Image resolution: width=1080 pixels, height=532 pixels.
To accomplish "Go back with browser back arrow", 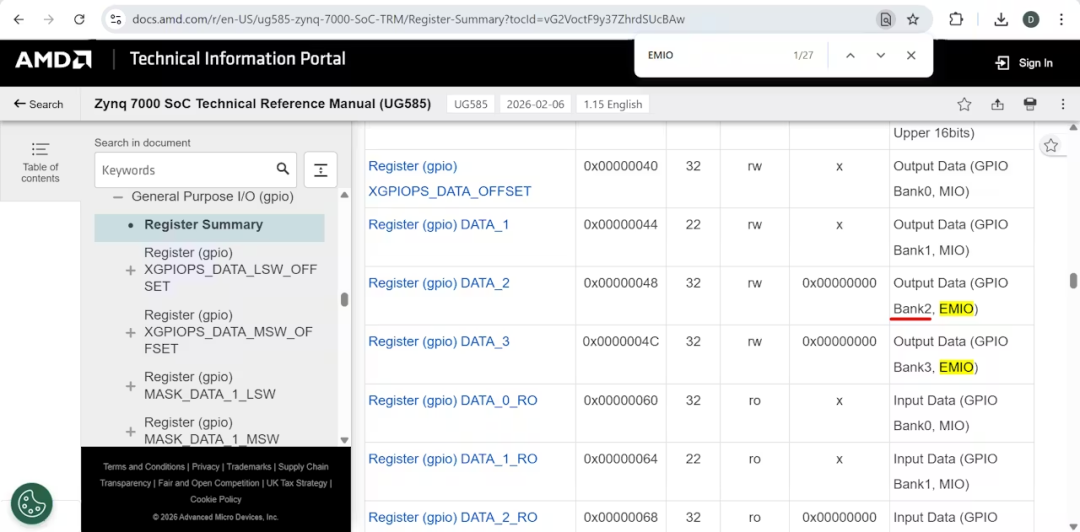I will 19,19.
